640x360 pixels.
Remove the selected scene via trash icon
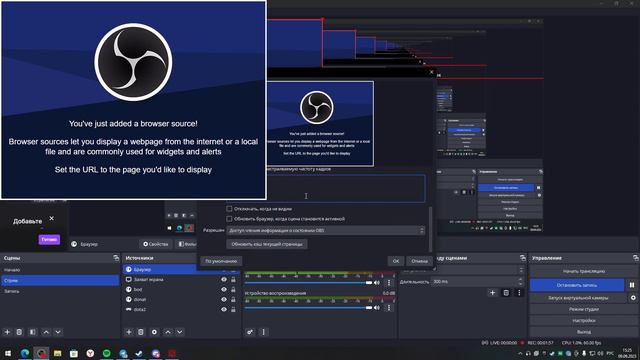pyautogui.click(x=19, y=332)
